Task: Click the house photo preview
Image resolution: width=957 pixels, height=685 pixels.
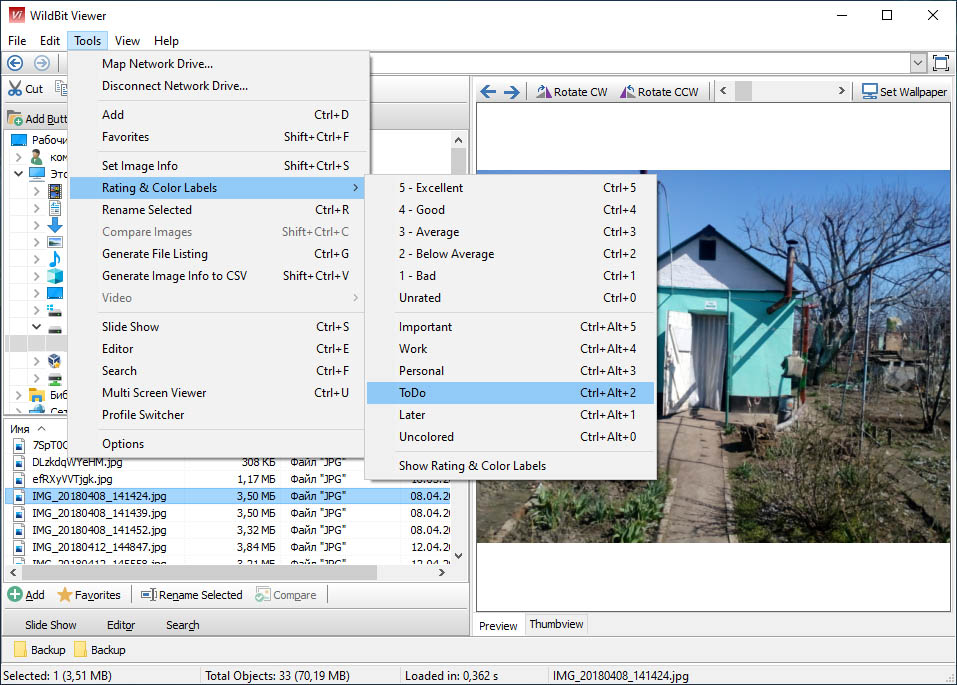Action: [x=713, y=356]
